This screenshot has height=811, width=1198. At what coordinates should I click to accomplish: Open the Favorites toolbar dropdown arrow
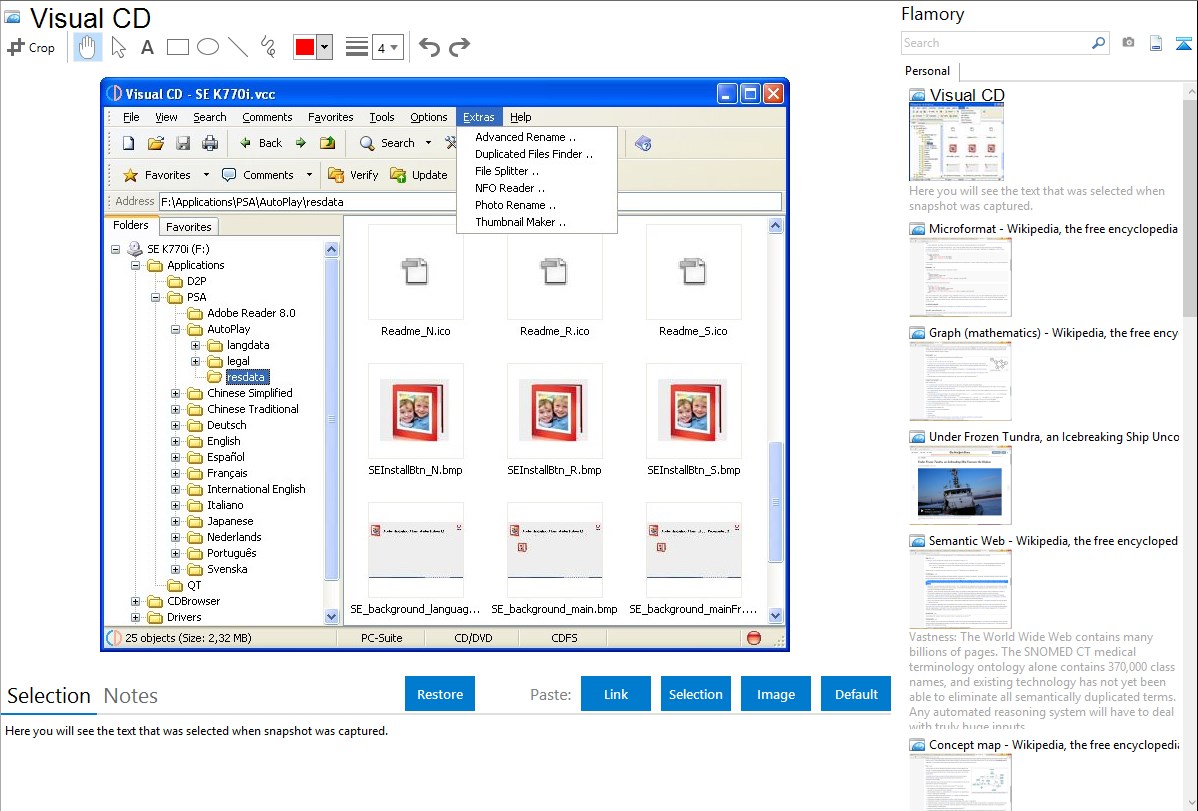tap(206, 175)
